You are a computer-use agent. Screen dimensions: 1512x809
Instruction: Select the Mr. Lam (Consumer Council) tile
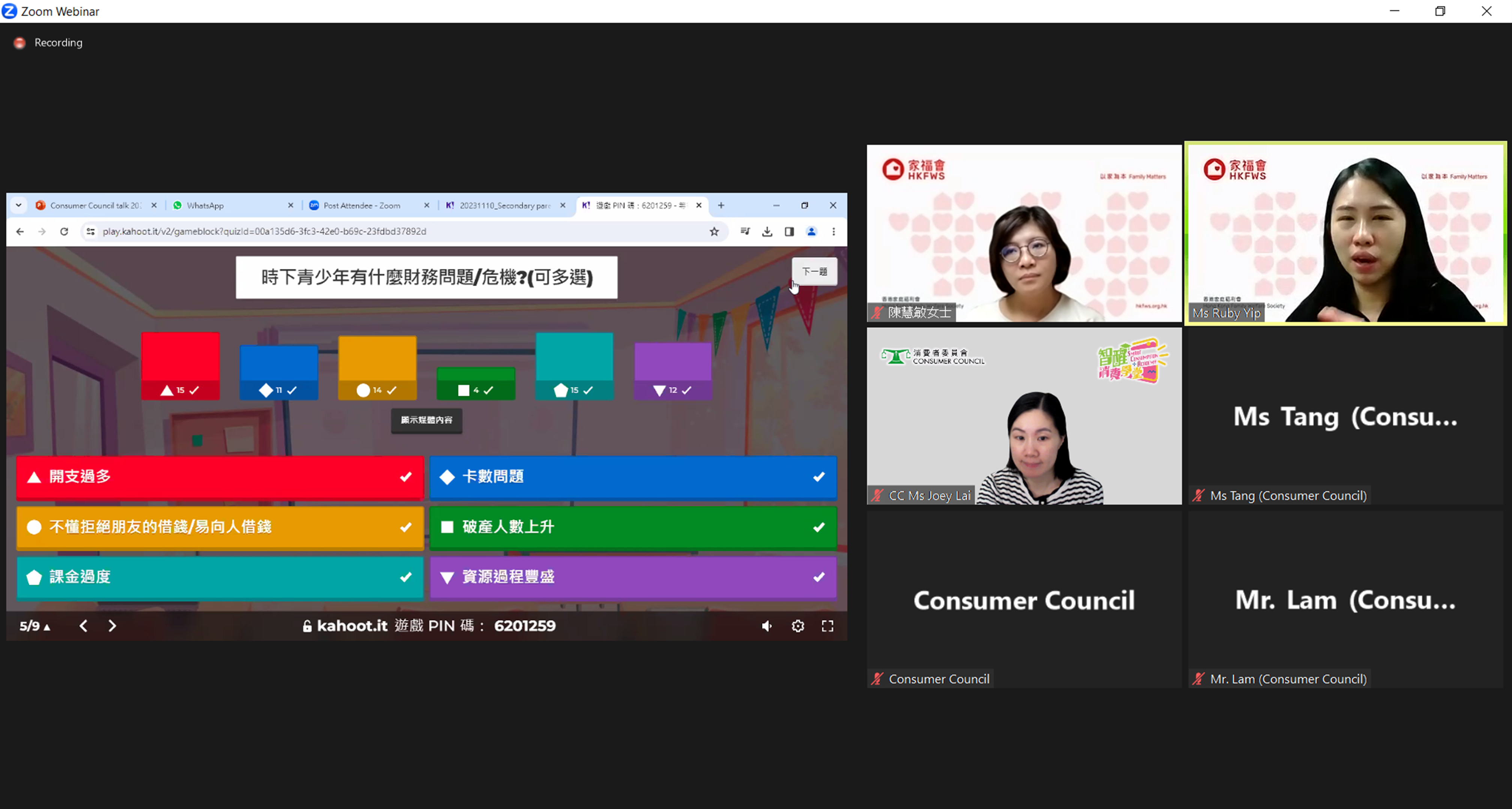pyautogui.click(x=1345, y=599)
